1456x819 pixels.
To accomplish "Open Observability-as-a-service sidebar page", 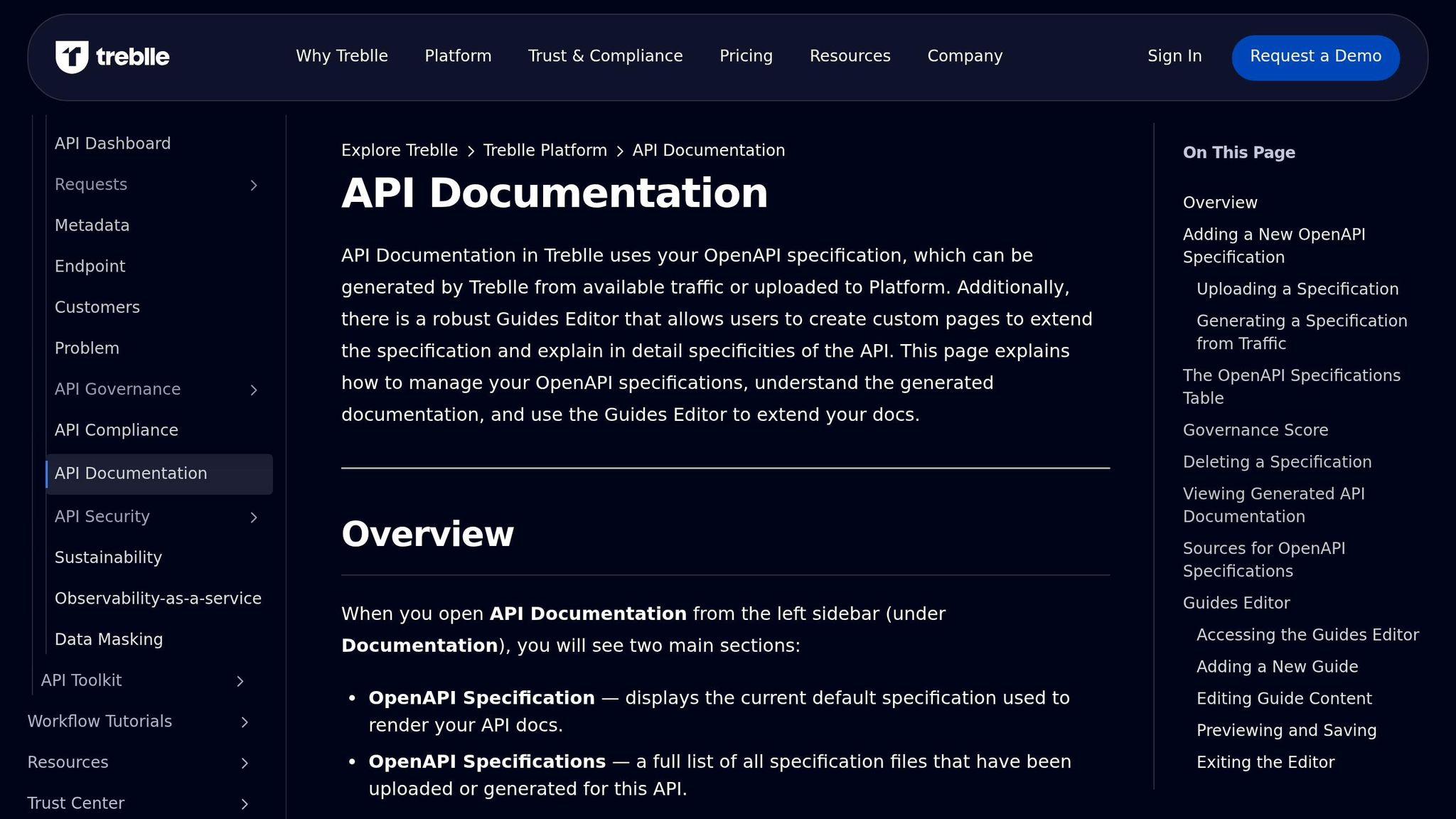I will point(158,599).
